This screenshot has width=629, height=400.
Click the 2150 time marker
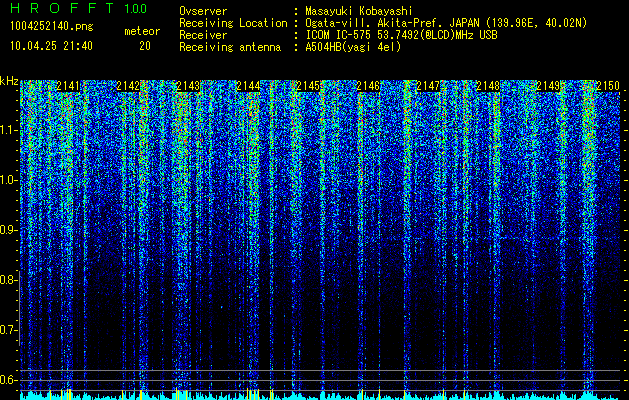coord(608,86)
